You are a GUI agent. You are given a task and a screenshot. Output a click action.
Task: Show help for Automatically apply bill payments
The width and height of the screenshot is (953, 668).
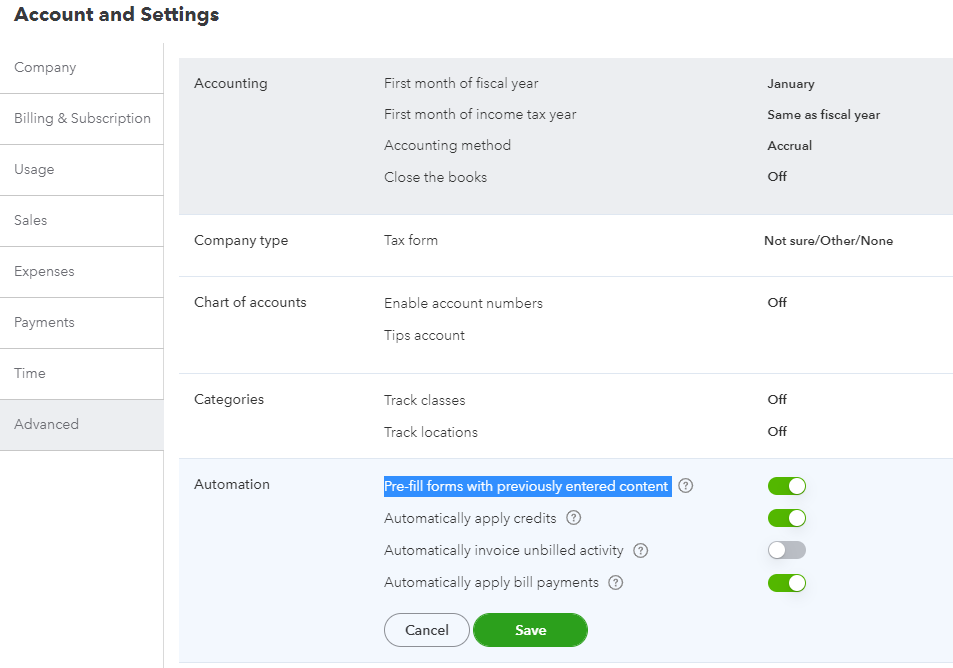[616, 582]
